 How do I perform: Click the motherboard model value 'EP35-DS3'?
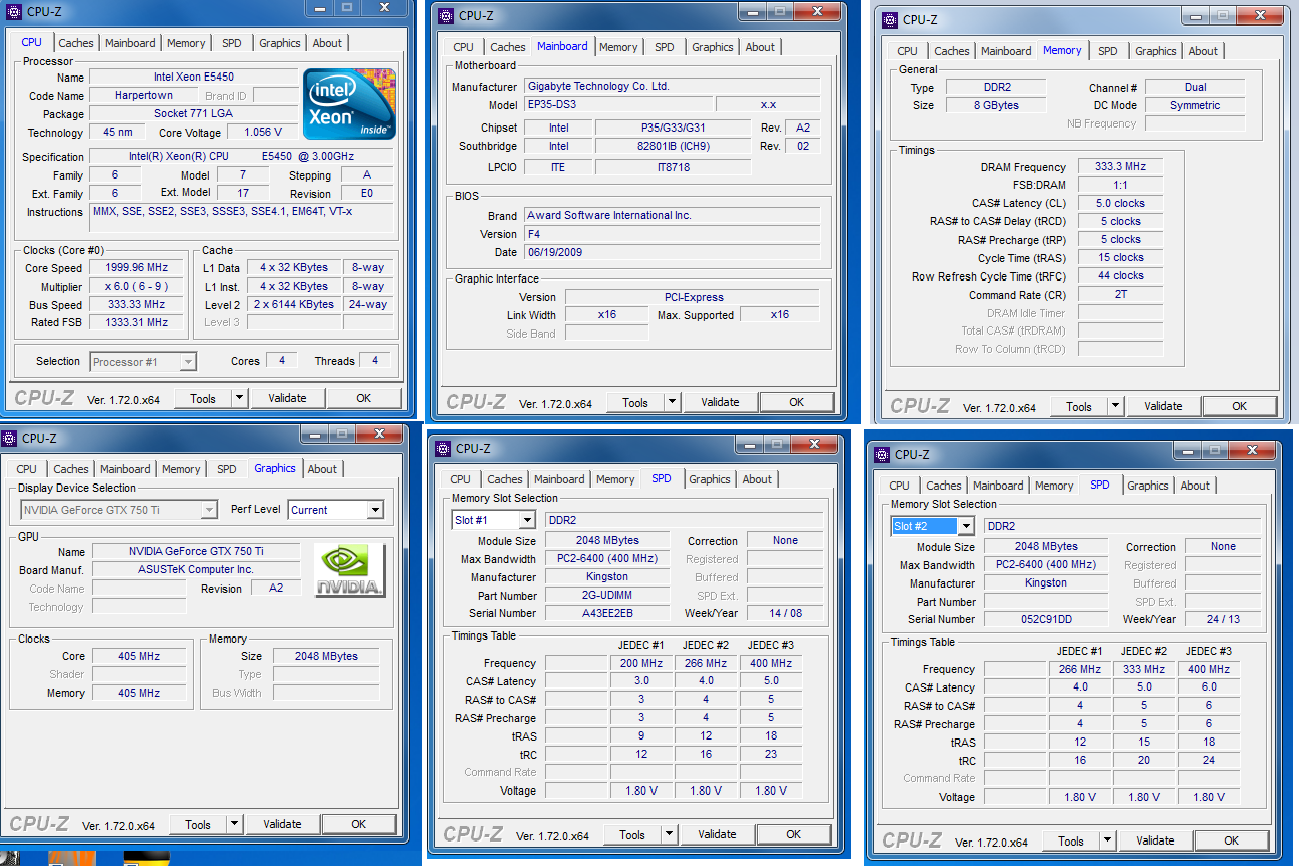point(619,105)
